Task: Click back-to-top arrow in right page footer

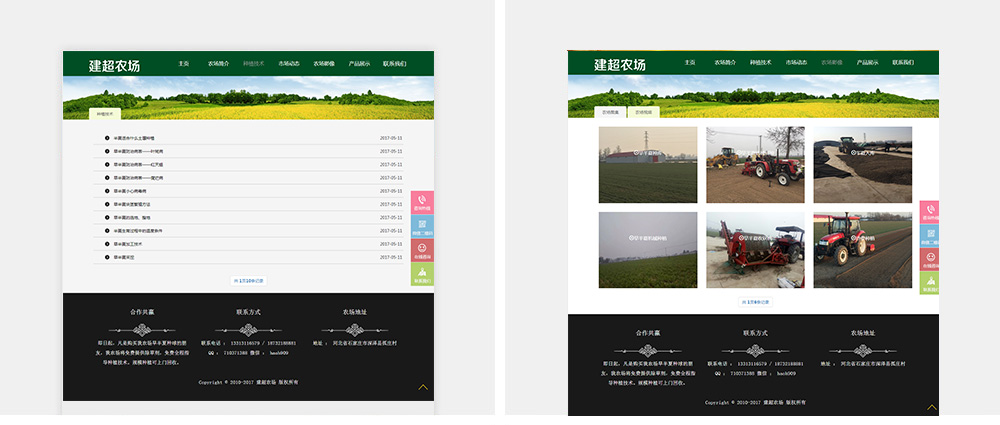Action: coord(932,407)
